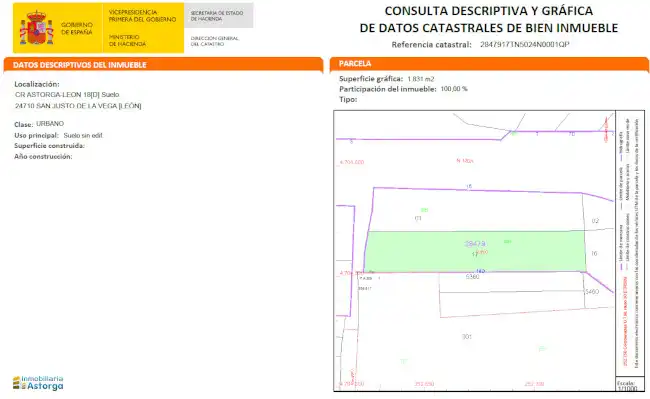Click the 'Uso principal:' label

click(36, 135)
